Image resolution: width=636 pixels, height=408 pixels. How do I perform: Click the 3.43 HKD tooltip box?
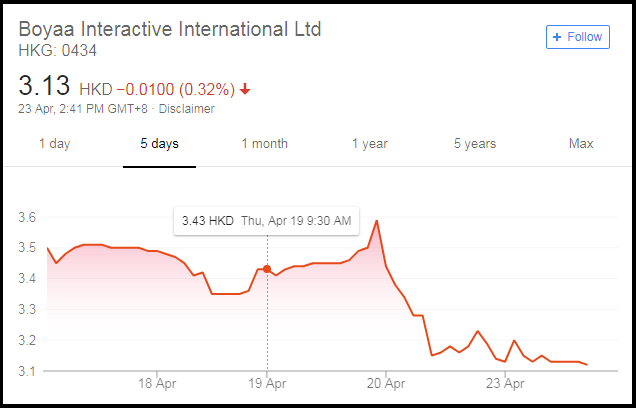pos(266,221)
